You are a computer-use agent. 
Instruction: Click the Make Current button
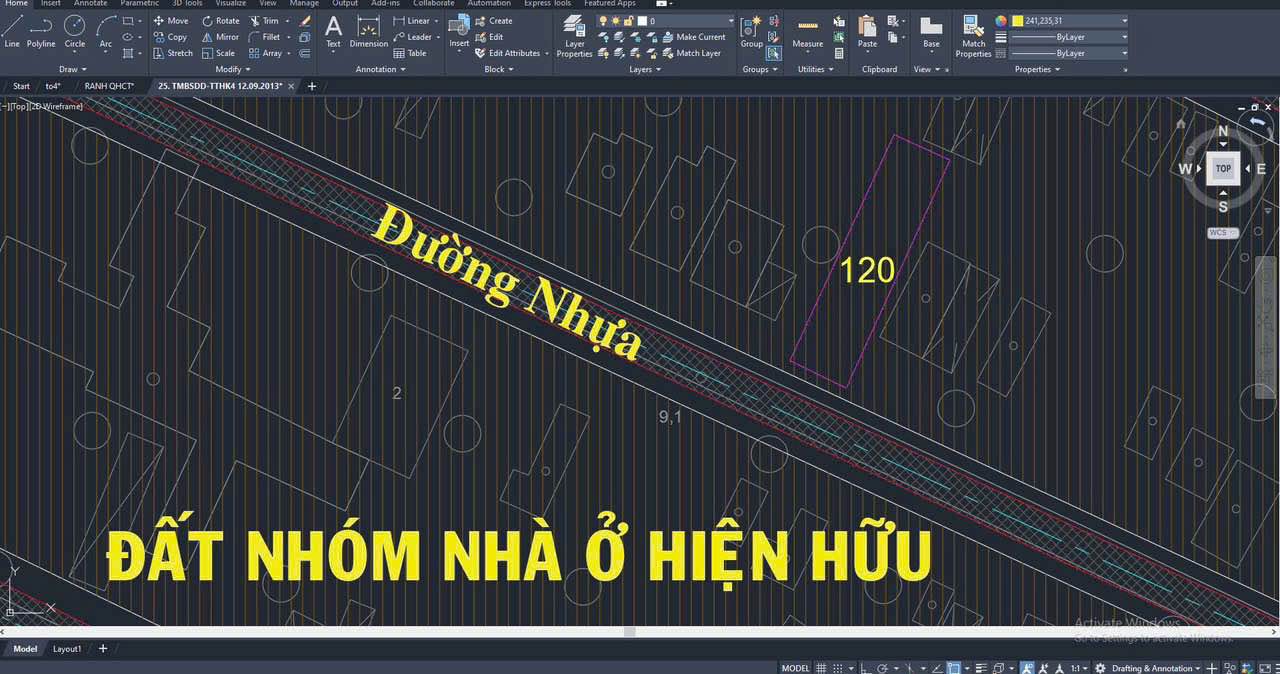click(x=698, y=37)
